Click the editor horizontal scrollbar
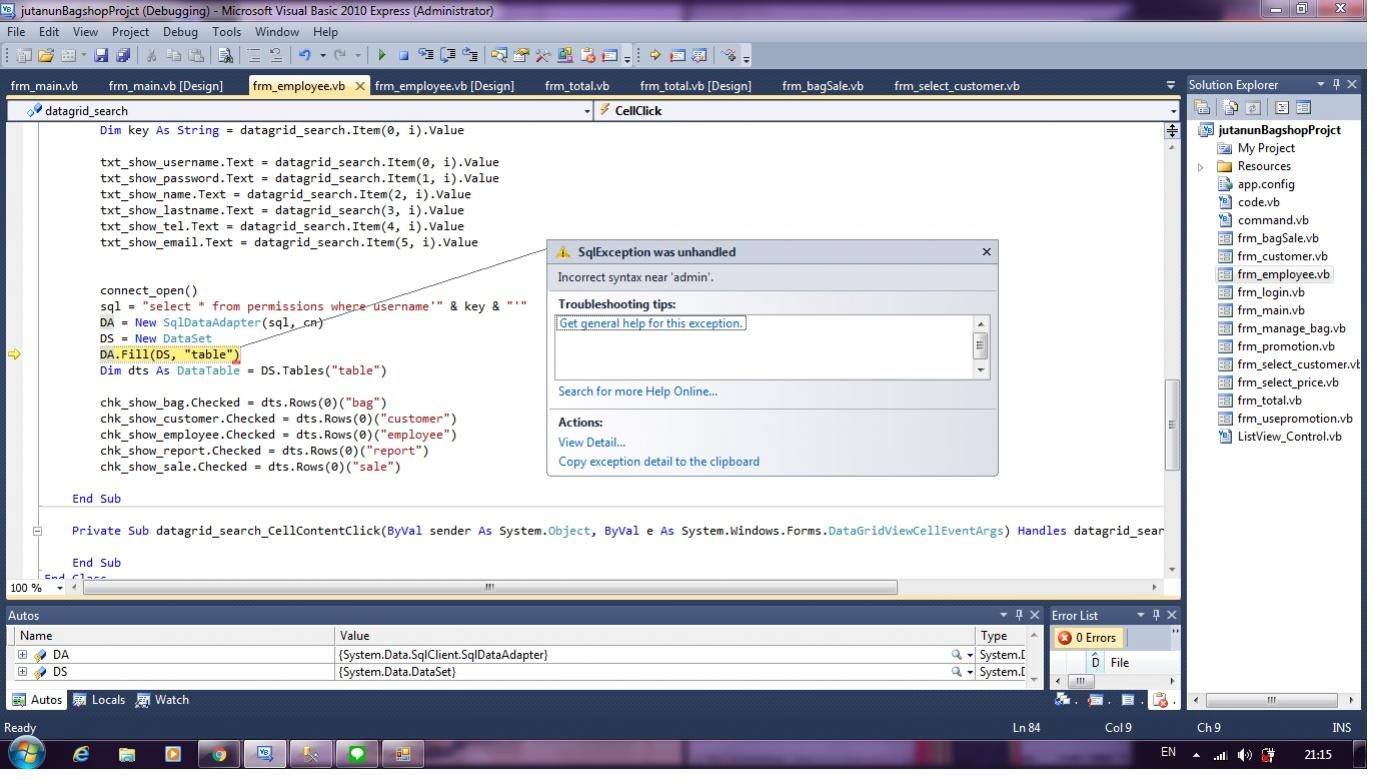The height and width of the screenshot is (780, 1374). 490,587
